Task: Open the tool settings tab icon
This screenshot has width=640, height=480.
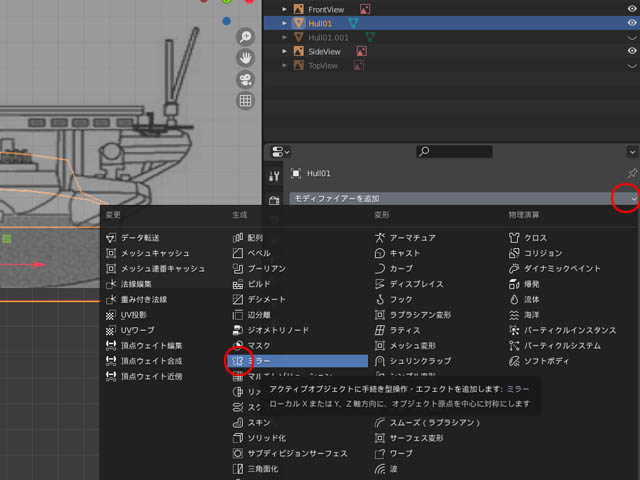Action: [274, 176]
